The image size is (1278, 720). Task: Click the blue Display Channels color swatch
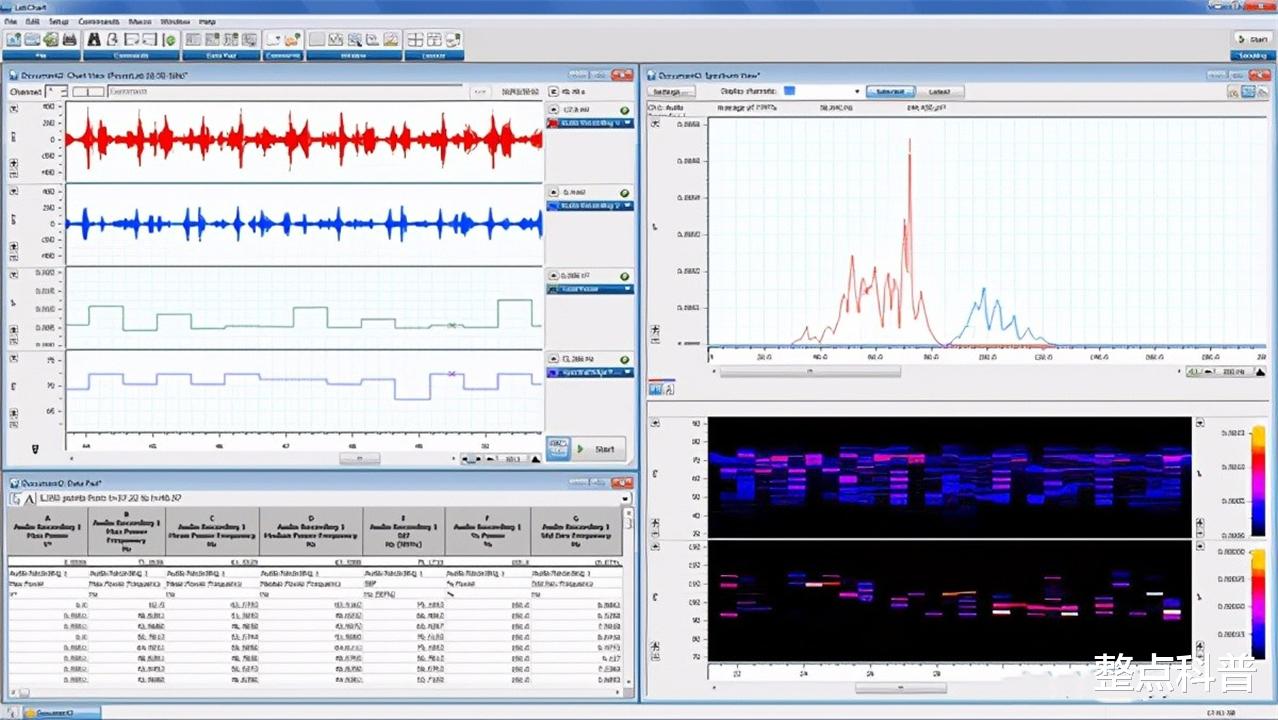pyautogui.click(x=789, y=91)
